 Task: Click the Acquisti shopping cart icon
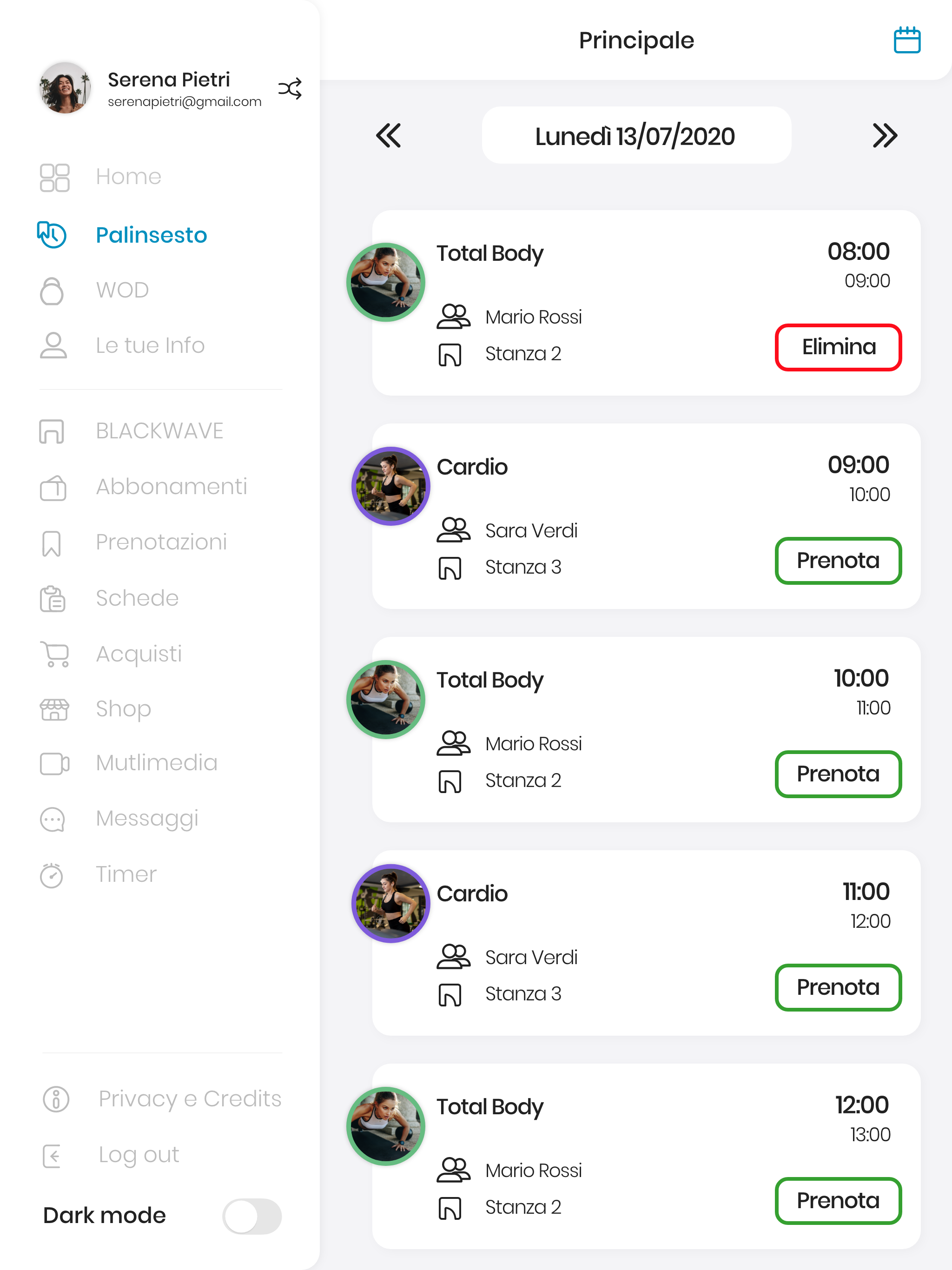point(54,654)
